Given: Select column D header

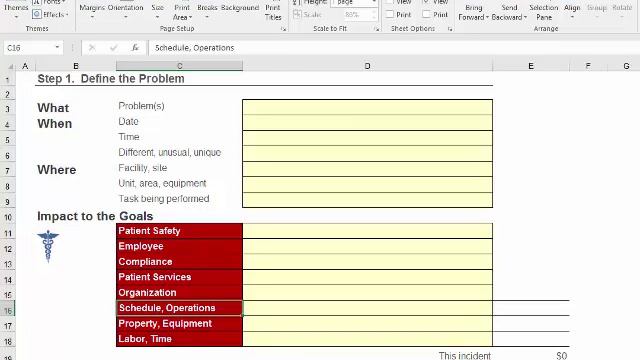Looking at the screenshot, I should point(367,66).
